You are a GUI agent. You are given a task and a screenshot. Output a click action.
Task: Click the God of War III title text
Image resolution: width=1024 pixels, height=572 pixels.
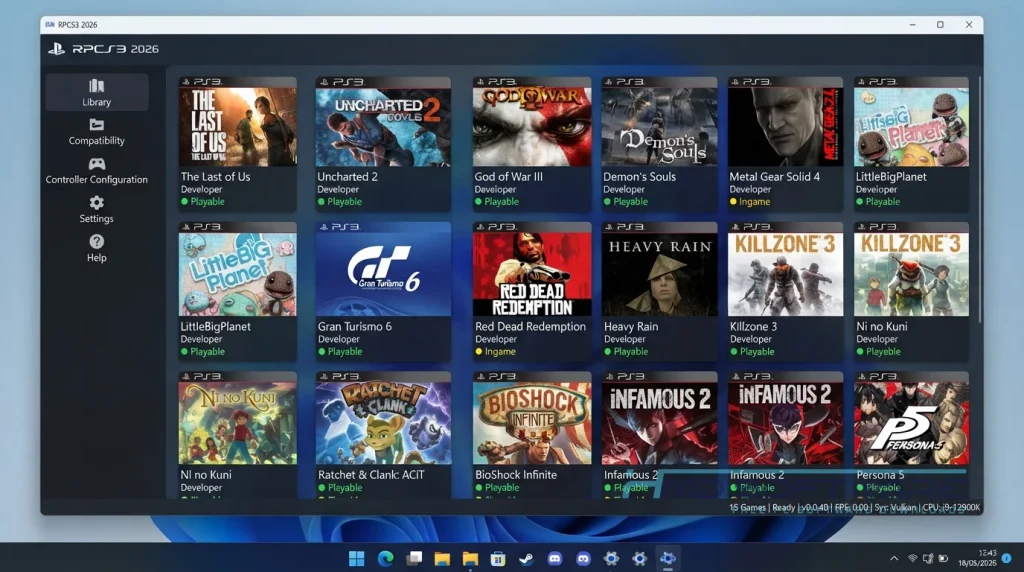[508, 176]
